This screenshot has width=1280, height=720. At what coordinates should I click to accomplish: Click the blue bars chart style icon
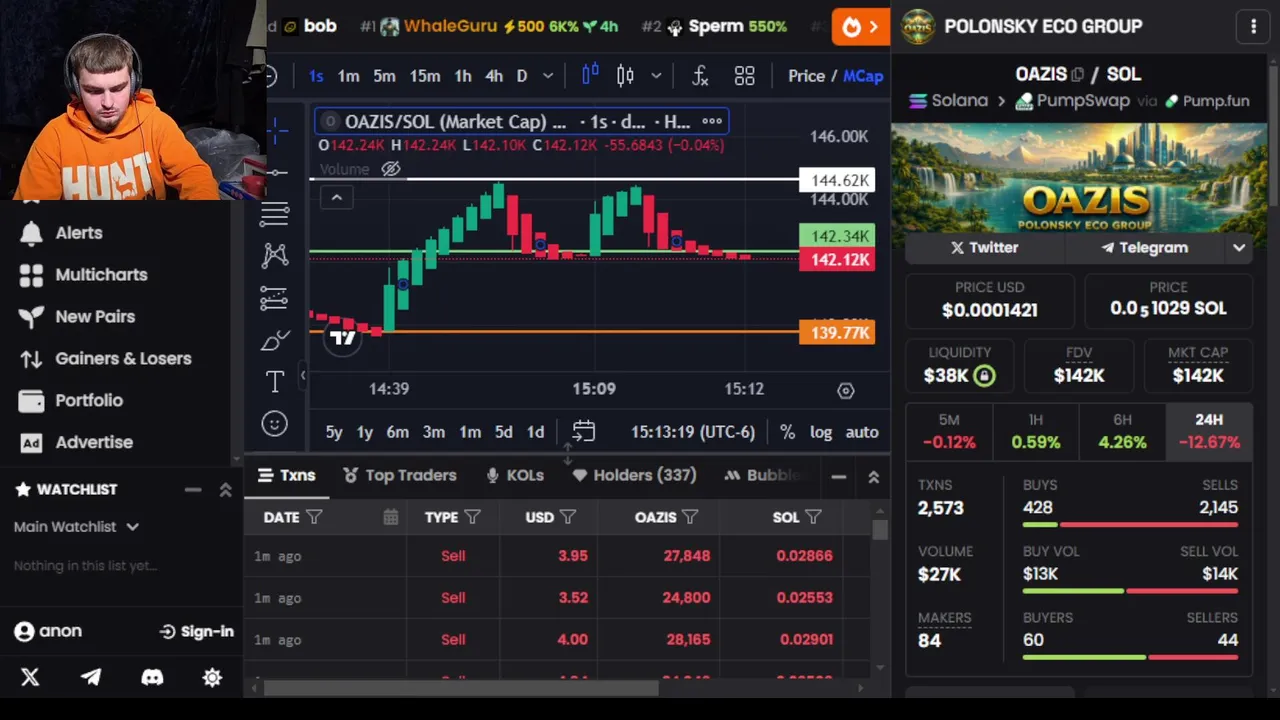click(591, 76)
